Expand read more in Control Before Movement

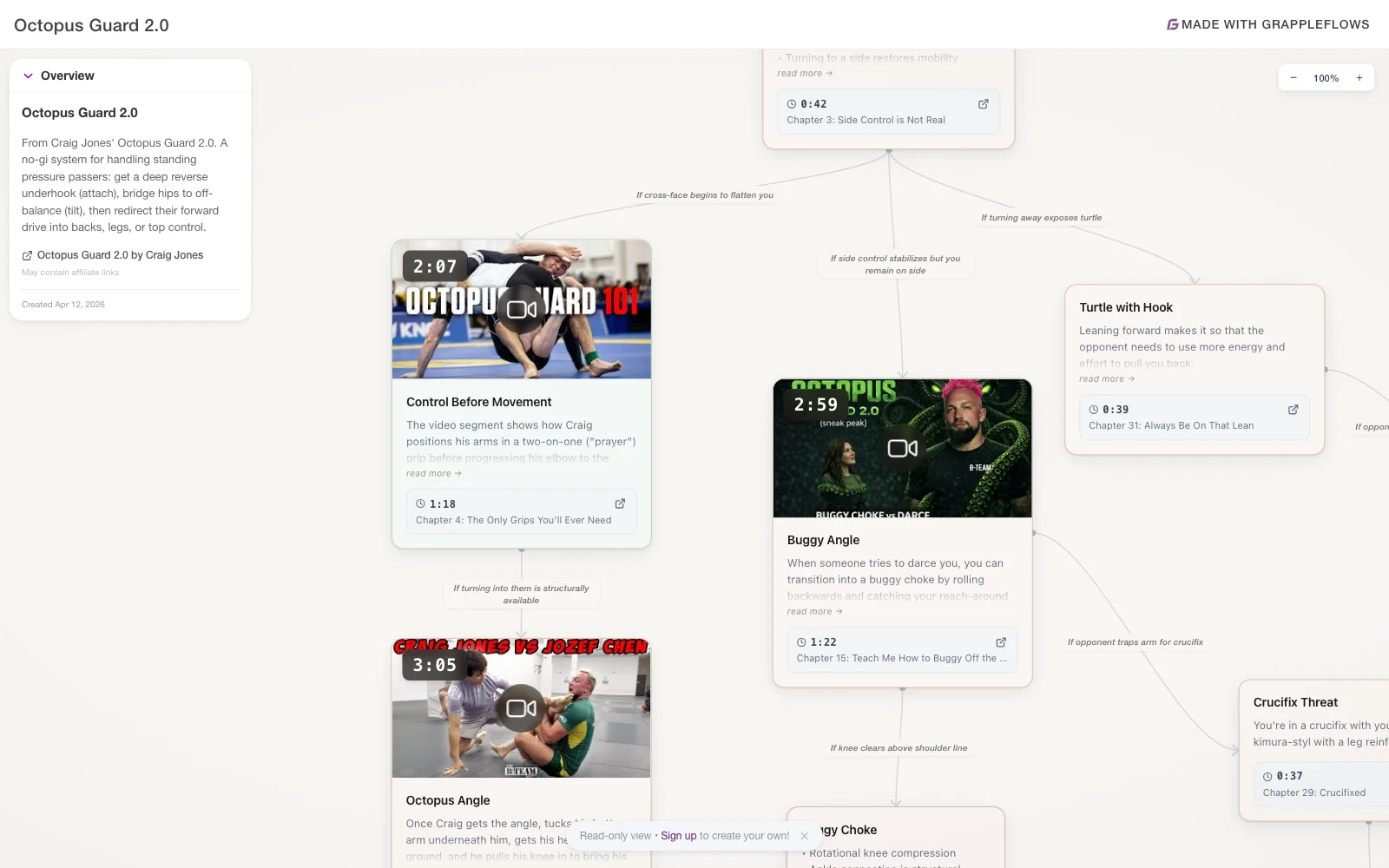coord(433,473)
